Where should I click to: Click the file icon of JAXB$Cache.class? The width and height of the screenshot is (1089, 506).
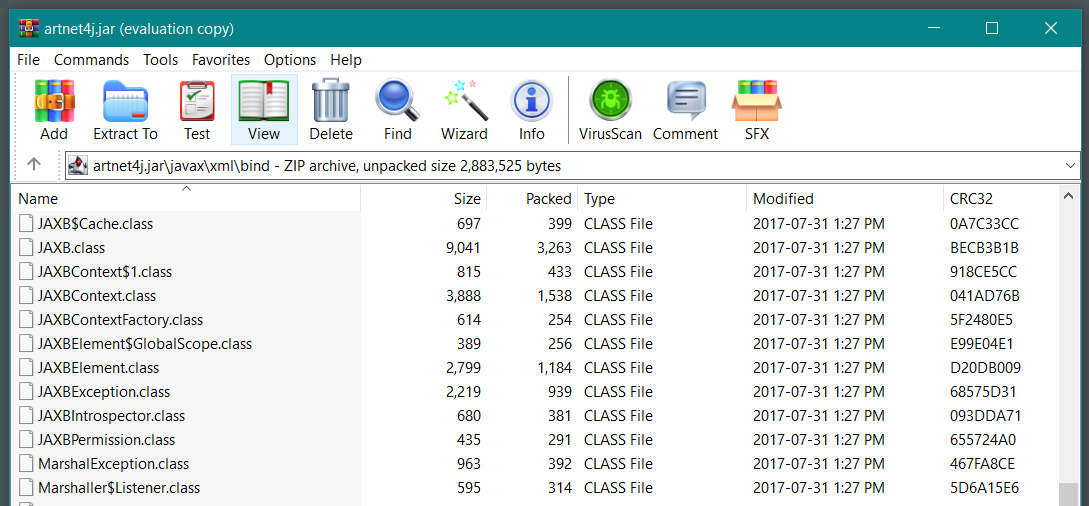(26, 224)
